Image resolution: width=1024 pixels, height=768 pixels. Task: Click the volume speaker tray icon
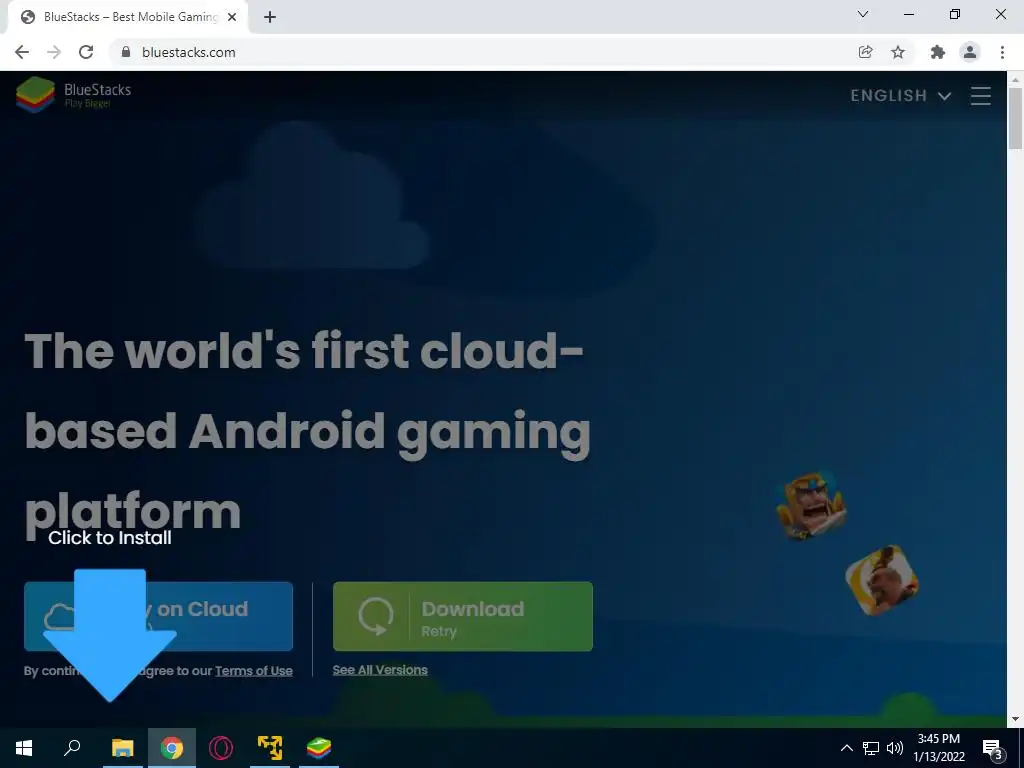(x=895, y=748)
